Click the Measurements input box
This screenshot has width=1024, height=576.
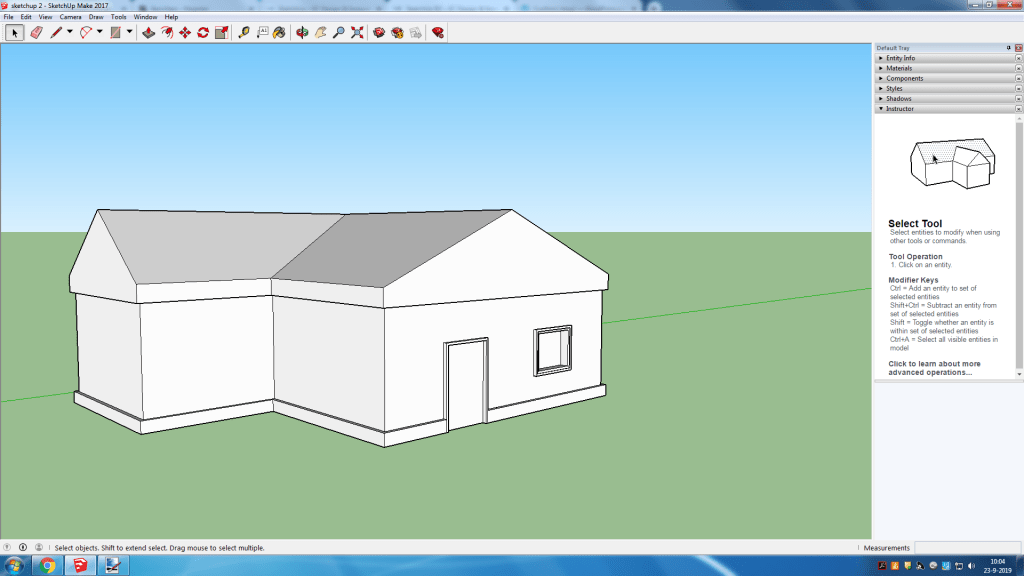pos(966,548)
